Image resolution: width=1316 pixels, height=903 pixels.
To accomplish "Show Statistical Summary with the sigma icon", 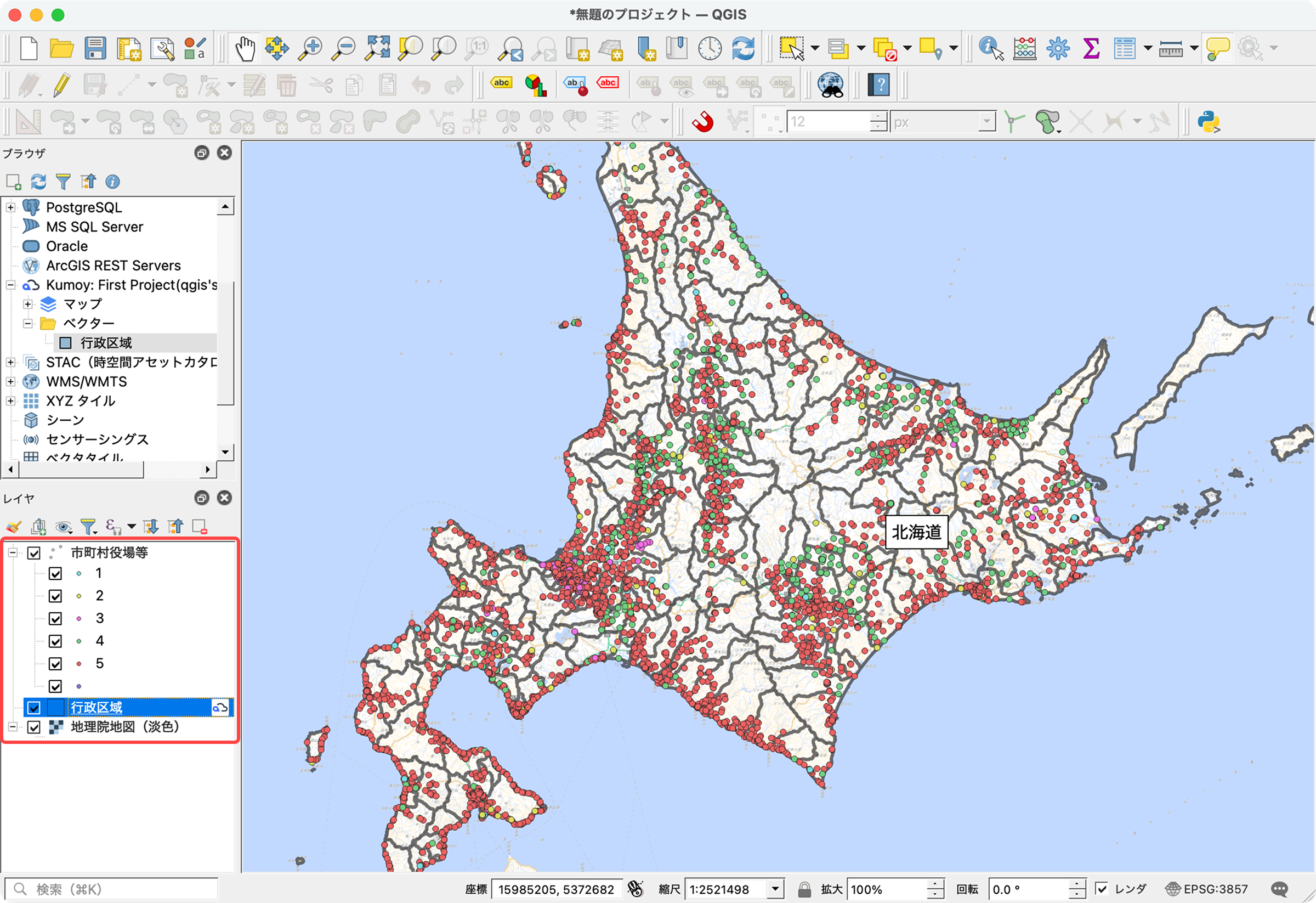I will pyautogui.click(x=1092, y=48).
